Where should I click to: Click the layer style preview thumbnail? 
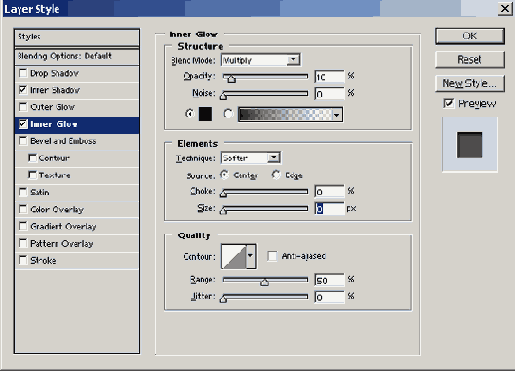[x=470, y=145]
